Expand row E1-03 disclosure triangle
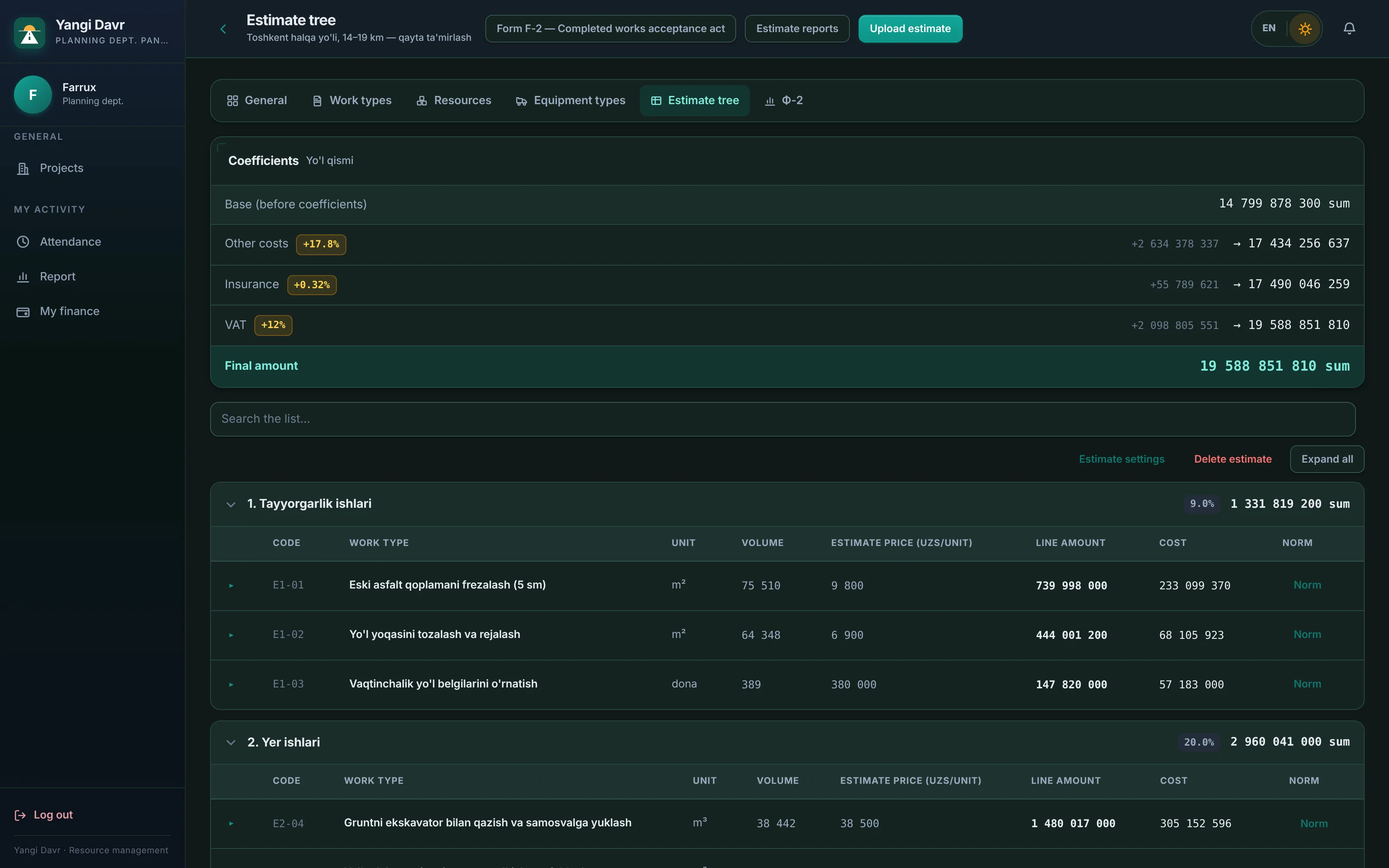This screenshot has width=1389, height=868. click(x=231, y=684)
